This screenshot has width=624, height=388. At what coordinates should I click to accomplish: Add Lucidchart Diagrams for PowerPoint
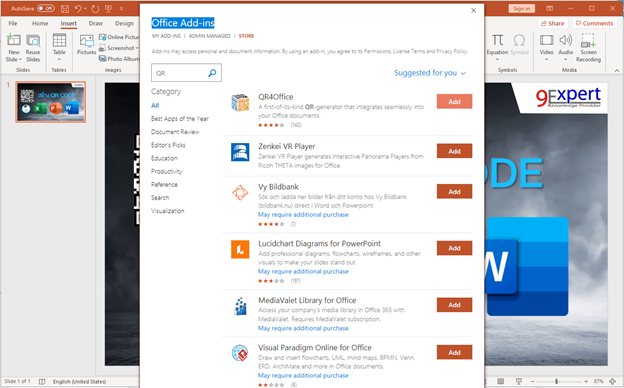coord(454,248)
